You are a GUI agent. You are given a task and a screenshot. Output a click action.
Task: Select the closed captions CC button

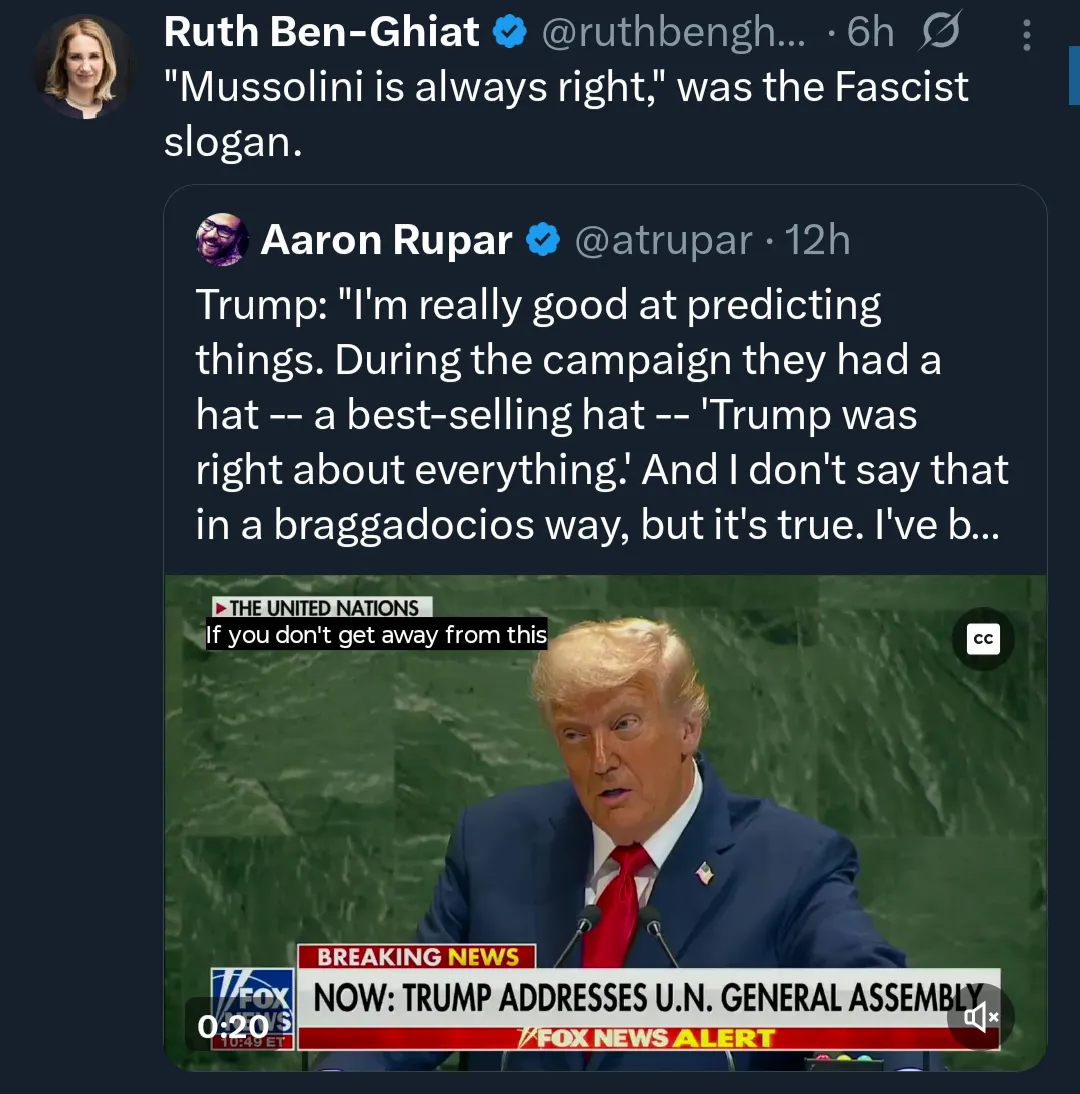pyautogui.click(x=982, y=639)
